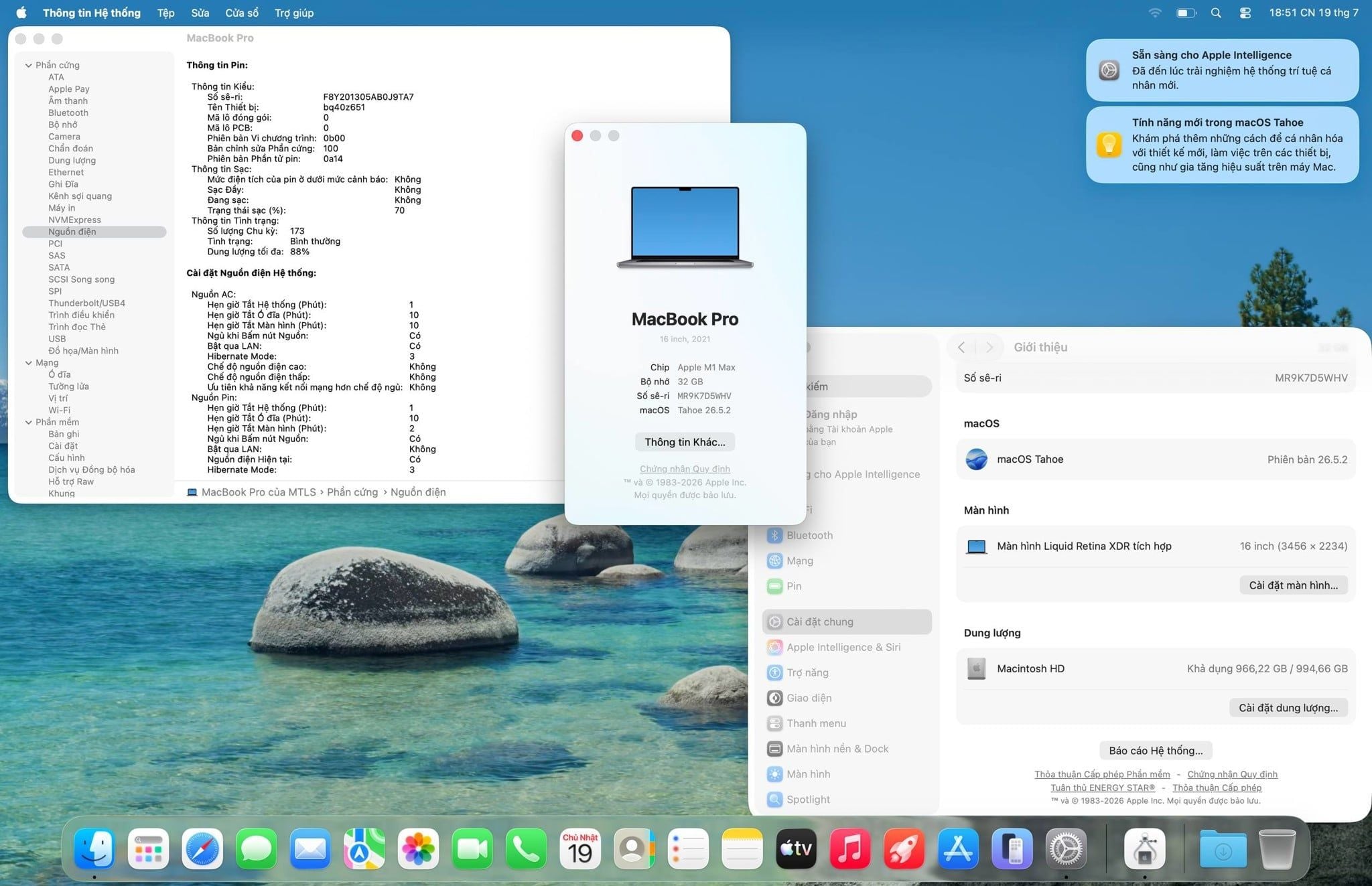Open Finder from the Dock
1372x886 pixels.
94,849
